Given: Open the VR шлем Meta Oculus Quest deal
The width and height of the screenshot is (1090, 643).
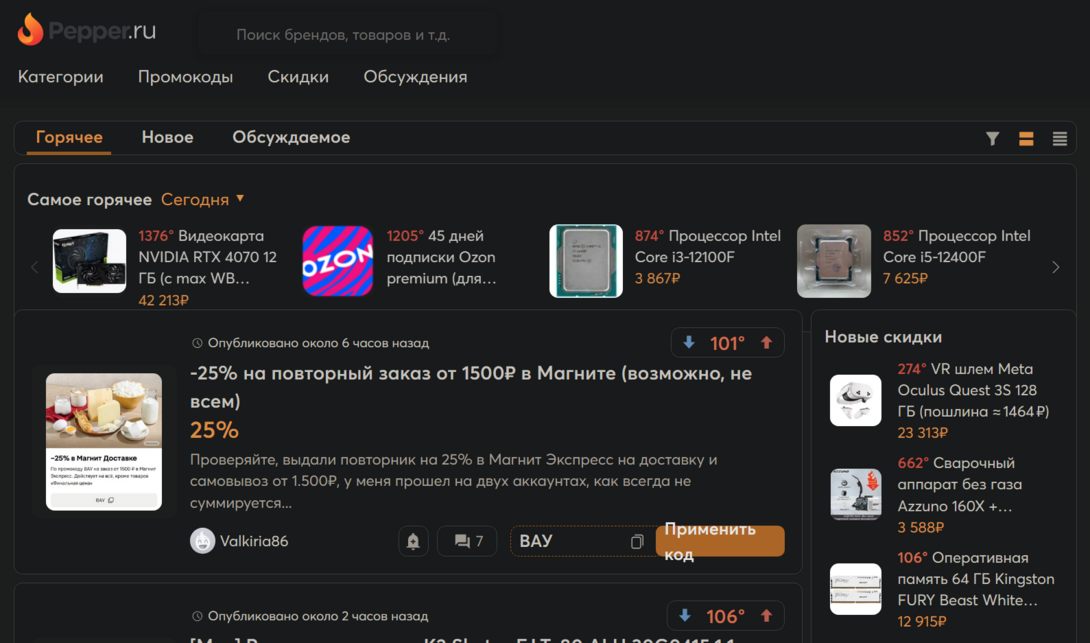Looking at the screenshot, I should [973, 390].
